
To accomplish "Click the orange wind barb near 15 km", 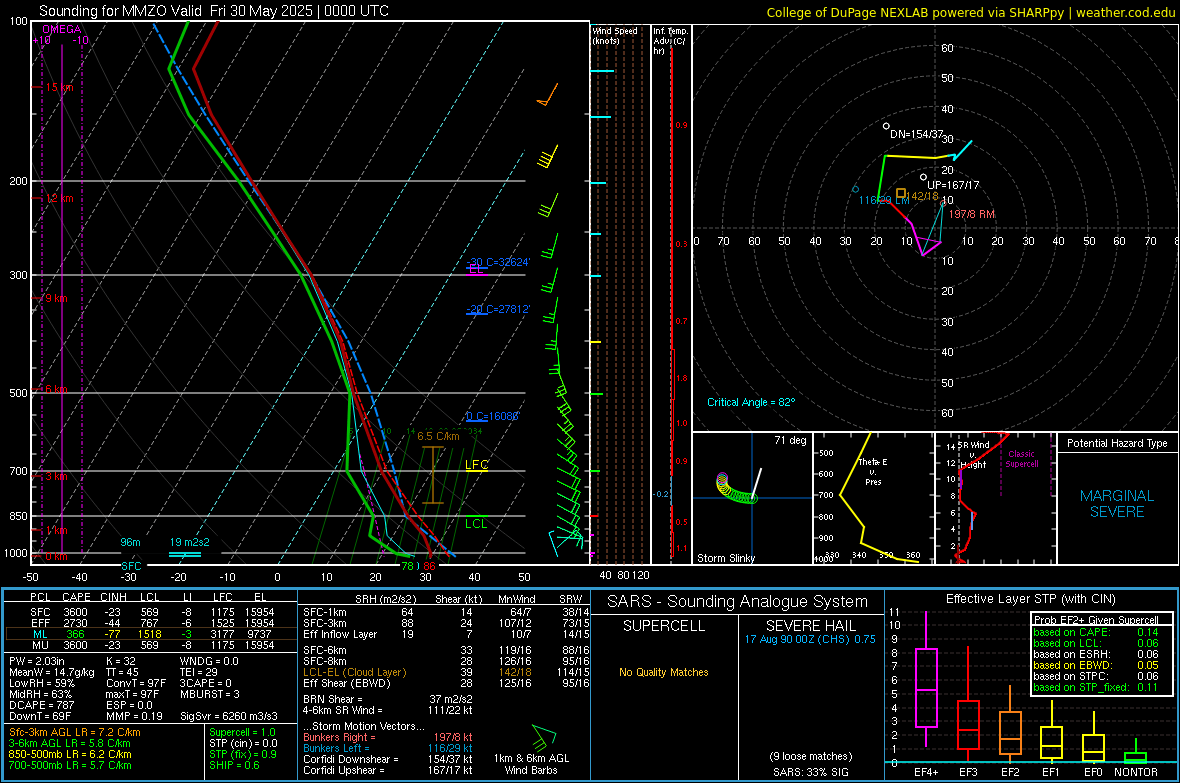I will (547, 96).
